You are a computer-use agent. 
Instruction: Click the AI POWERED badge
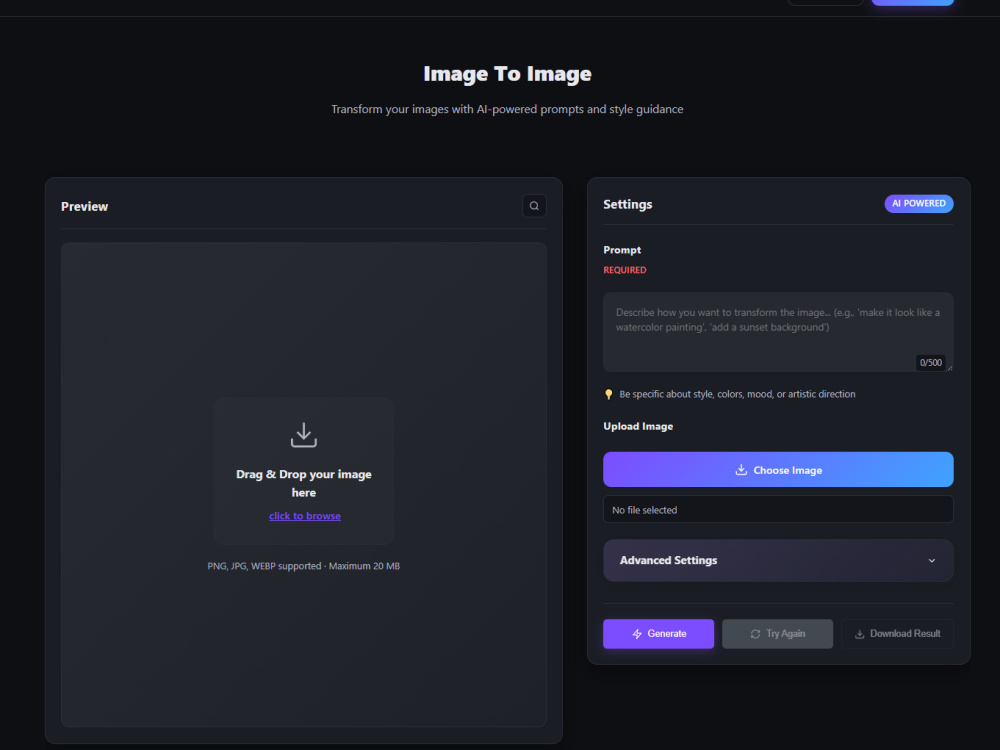click(x=918, y=203)
